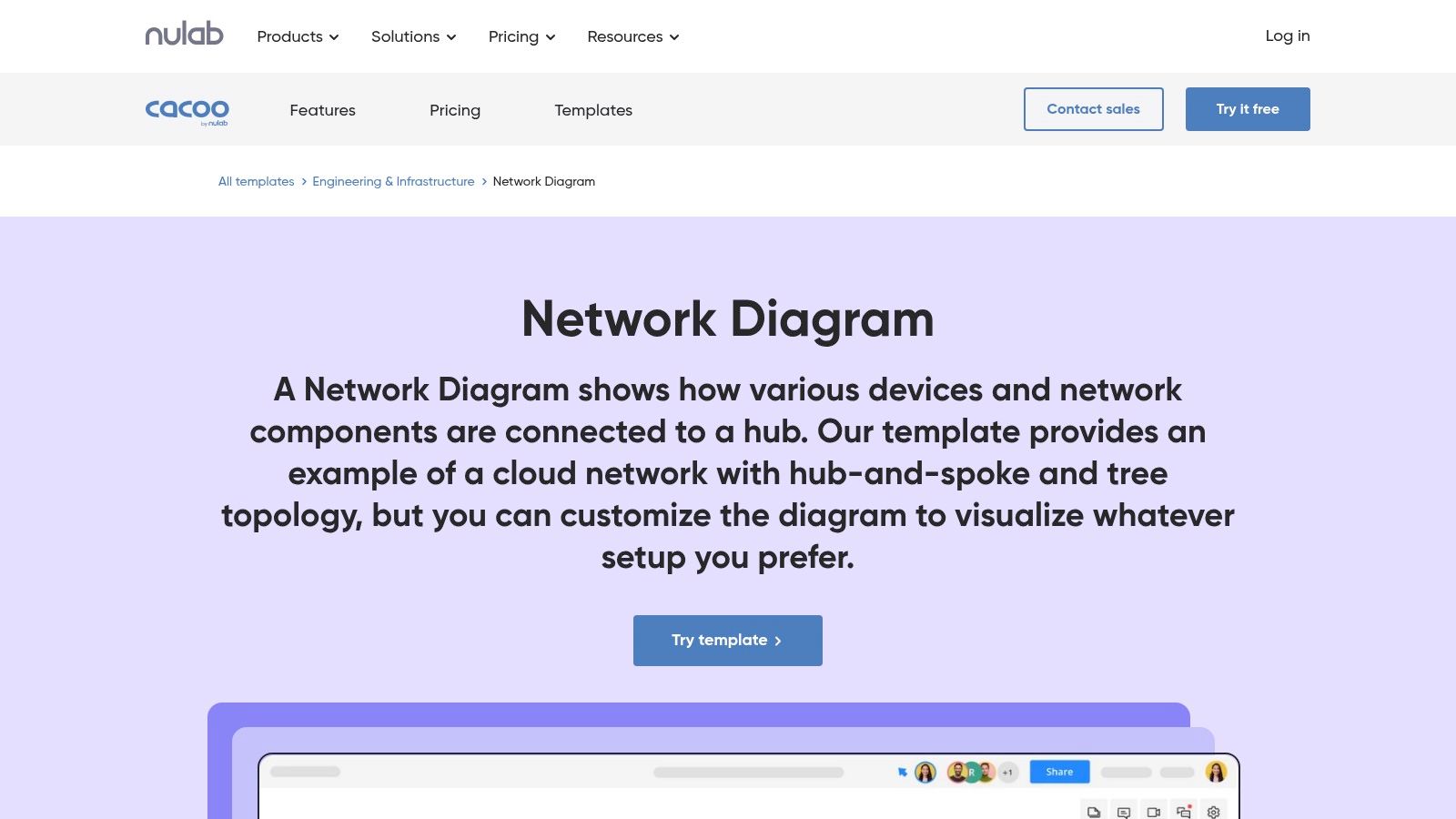
Task: Expand the Solutions dropdown menu
Action: [x=413, y=36]
